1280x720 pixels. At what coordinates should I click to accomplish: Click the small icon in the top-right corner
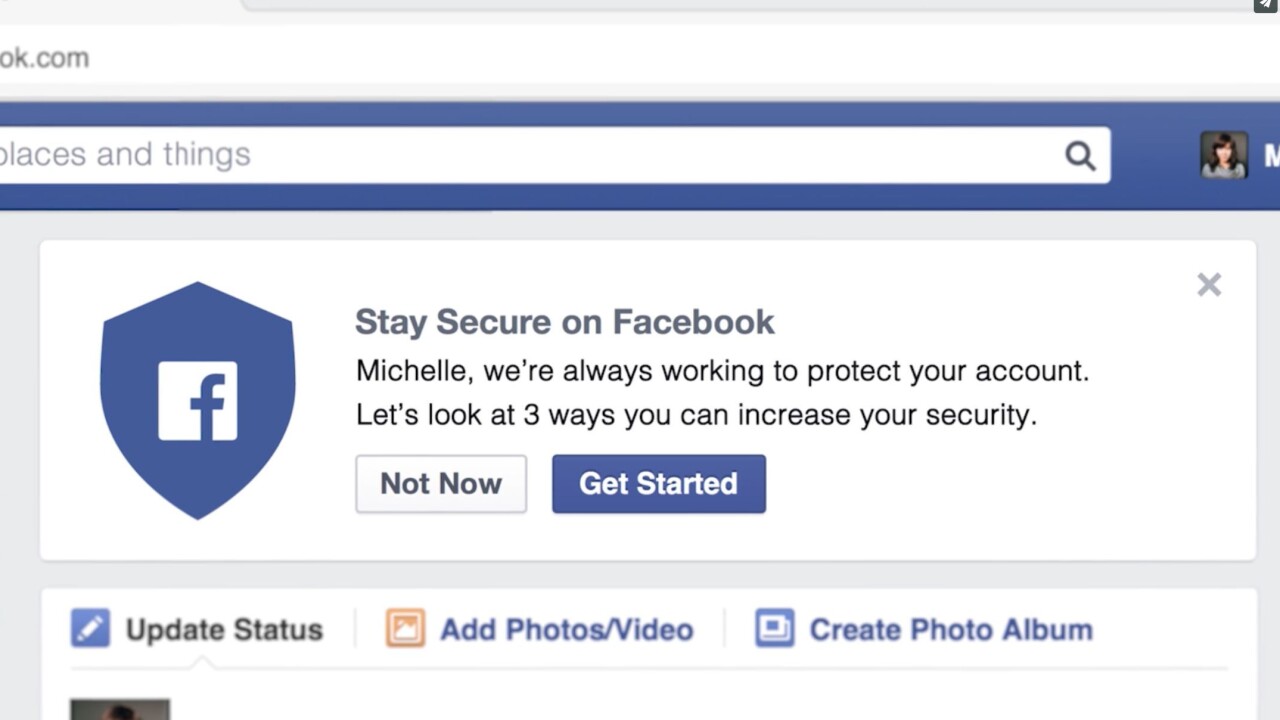(x=1266, y=5)
